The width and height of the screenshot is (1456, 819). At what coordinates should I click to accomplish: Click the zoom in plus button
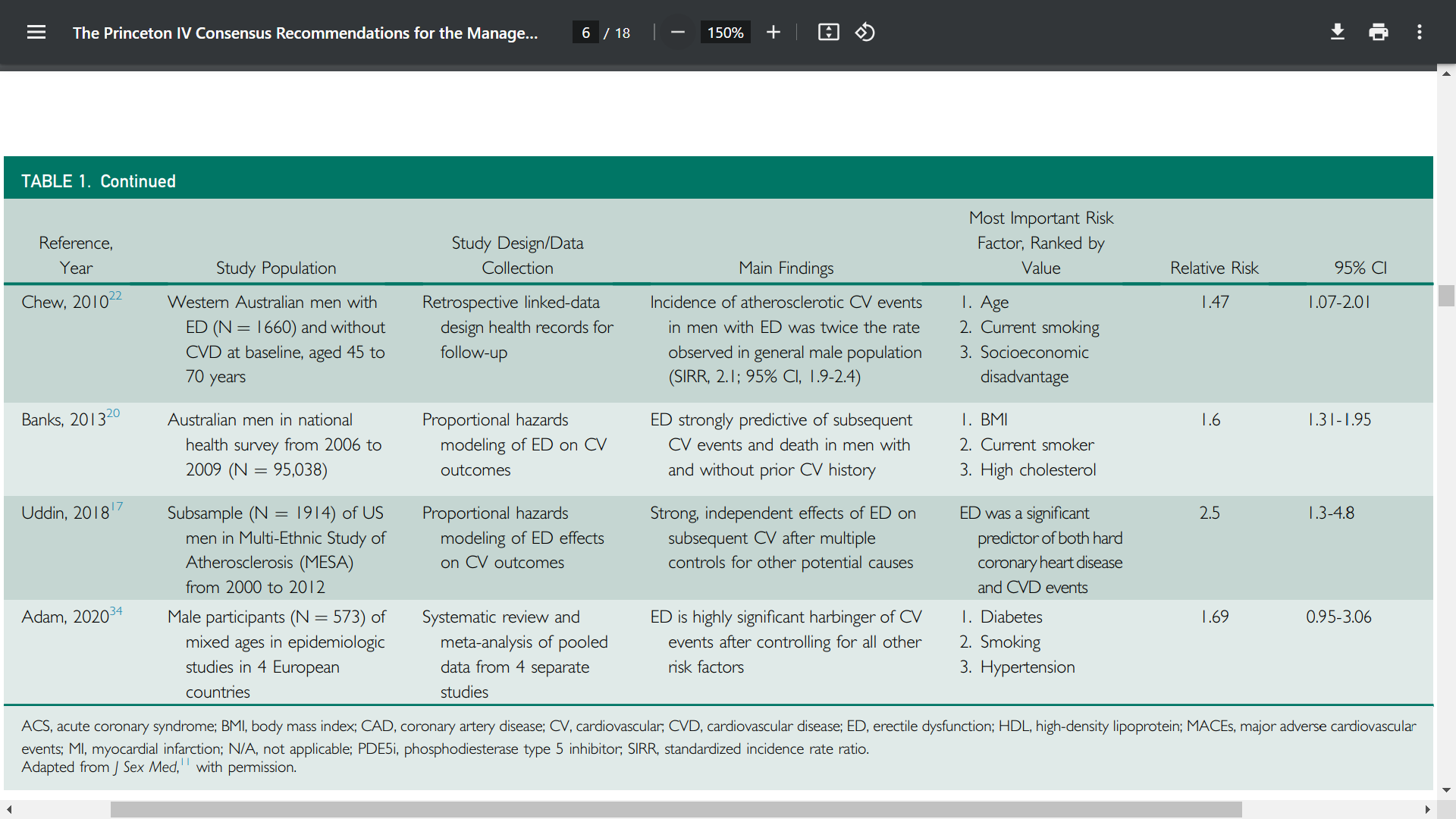click(x=773, y=33)
